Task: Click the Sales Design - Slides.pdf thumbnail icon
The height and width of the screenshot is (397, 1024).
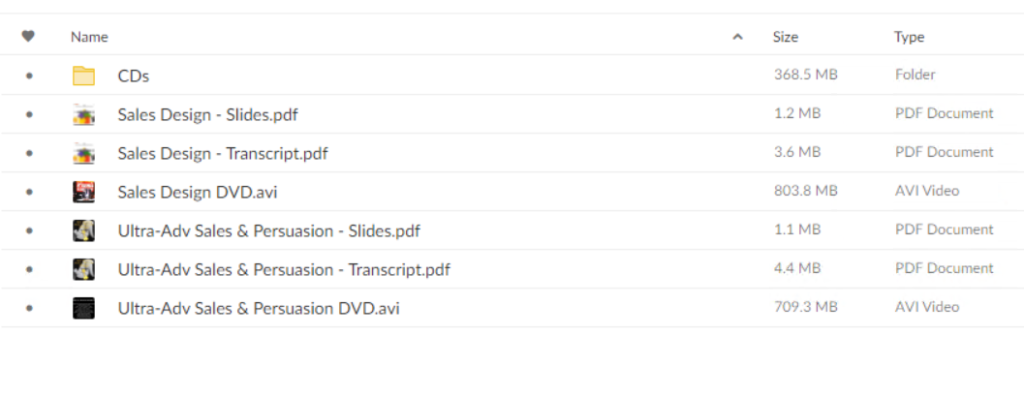Action: pyautogui.click(x=84, y=114)
